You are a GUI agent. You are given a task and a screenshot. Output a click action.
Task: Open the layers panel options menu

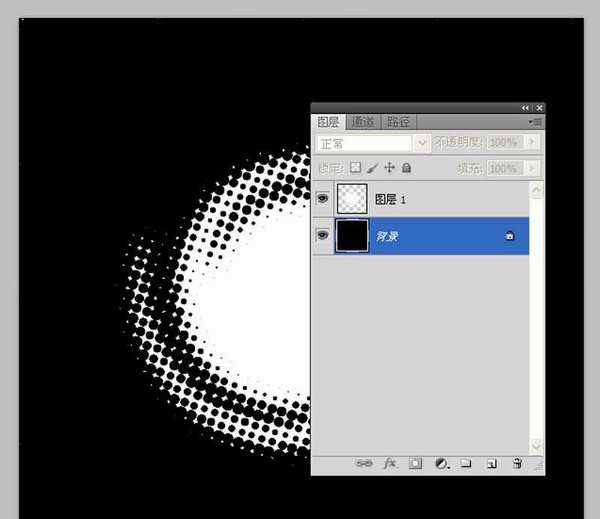pyautogui.click(x=536, y=122)
